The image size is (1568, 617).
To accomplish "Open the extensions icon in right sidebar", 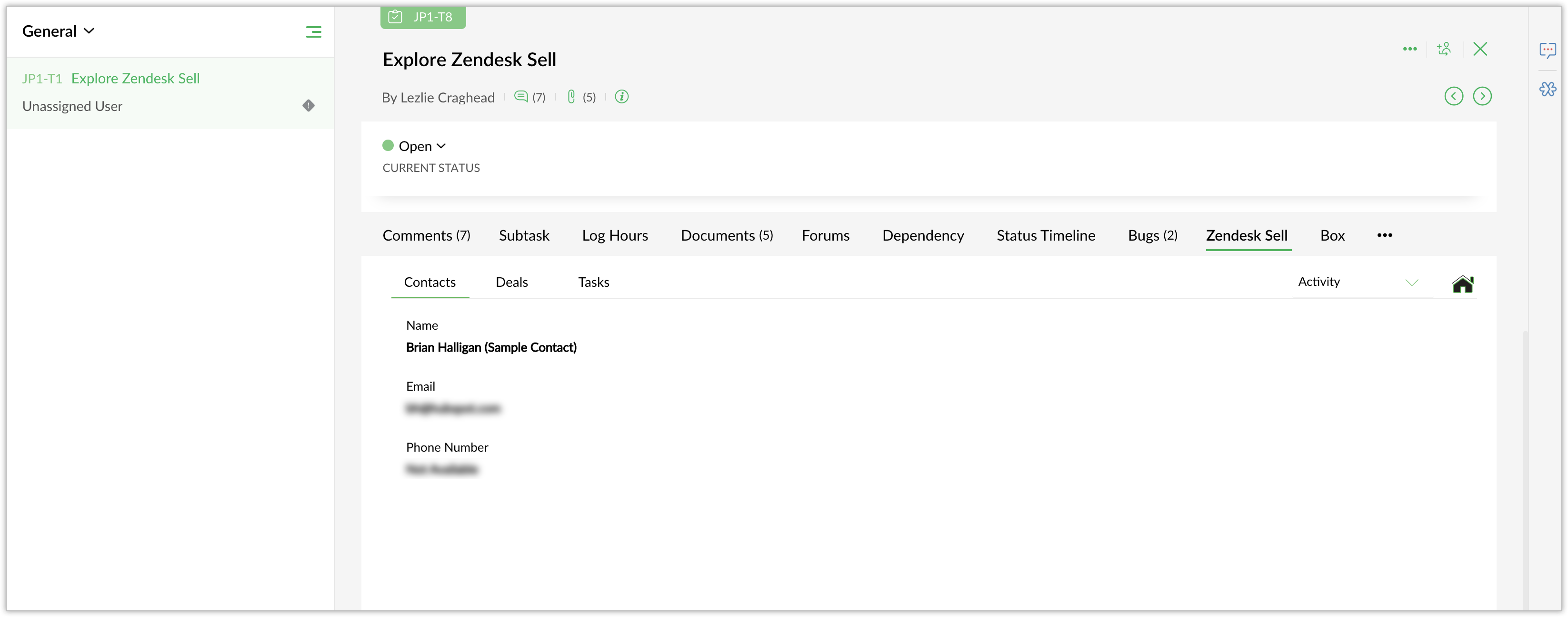I will 1548,90.
